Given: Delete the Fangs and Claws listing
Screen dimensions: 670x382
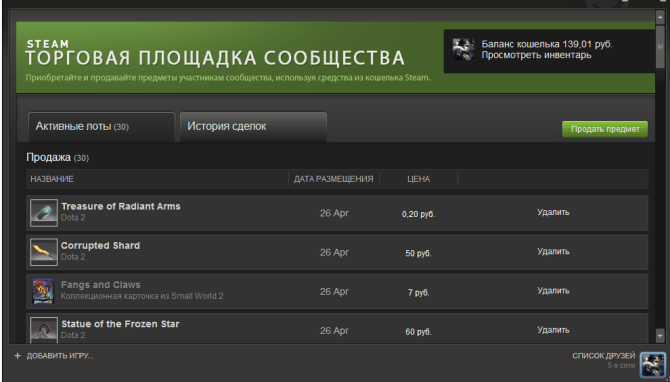Looking at the screenshot, I should coord(553,291).
